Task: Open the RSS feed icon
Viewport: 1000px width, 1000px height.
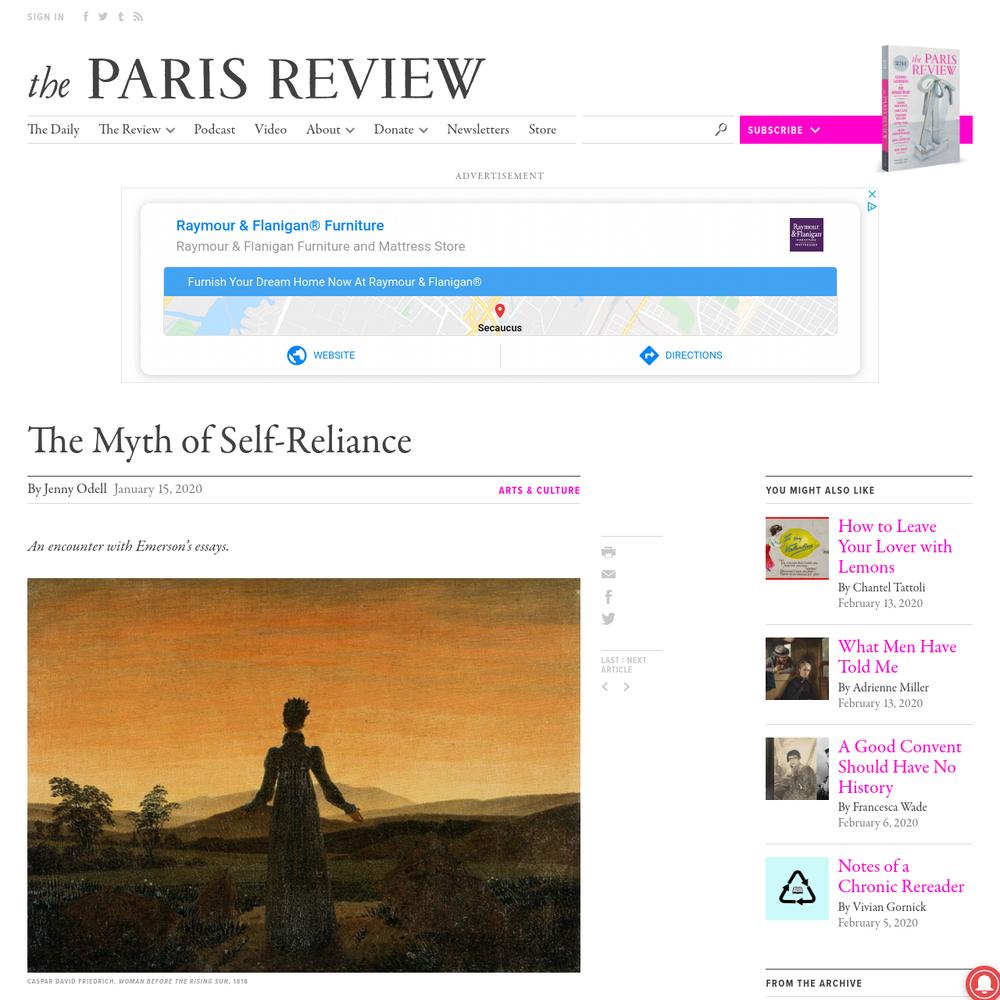Action: tap(138, 17)
